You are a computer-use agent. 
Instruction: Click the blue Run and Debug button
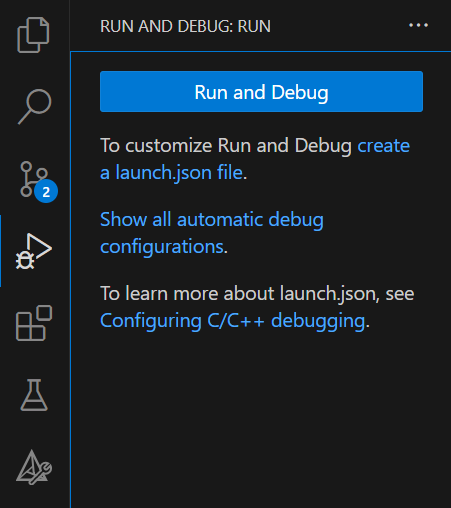[261, 92]
